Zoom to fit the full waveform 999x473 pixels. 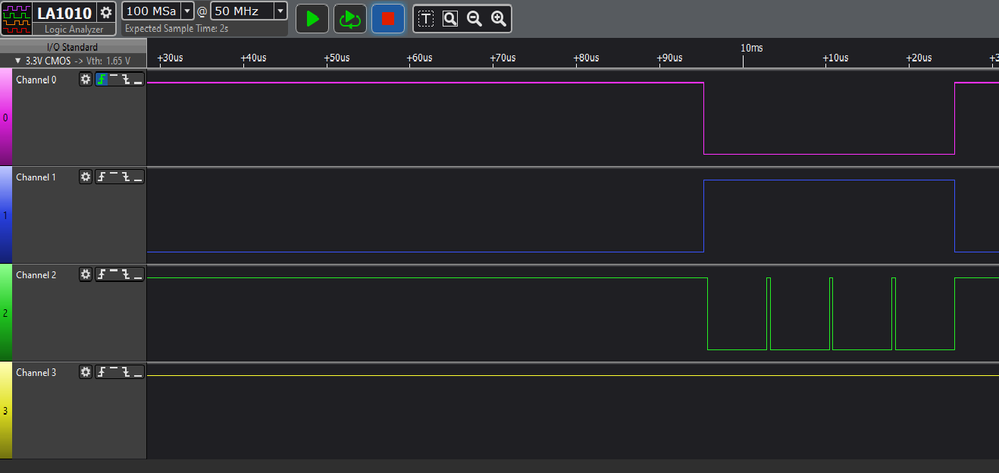[450, 19]
